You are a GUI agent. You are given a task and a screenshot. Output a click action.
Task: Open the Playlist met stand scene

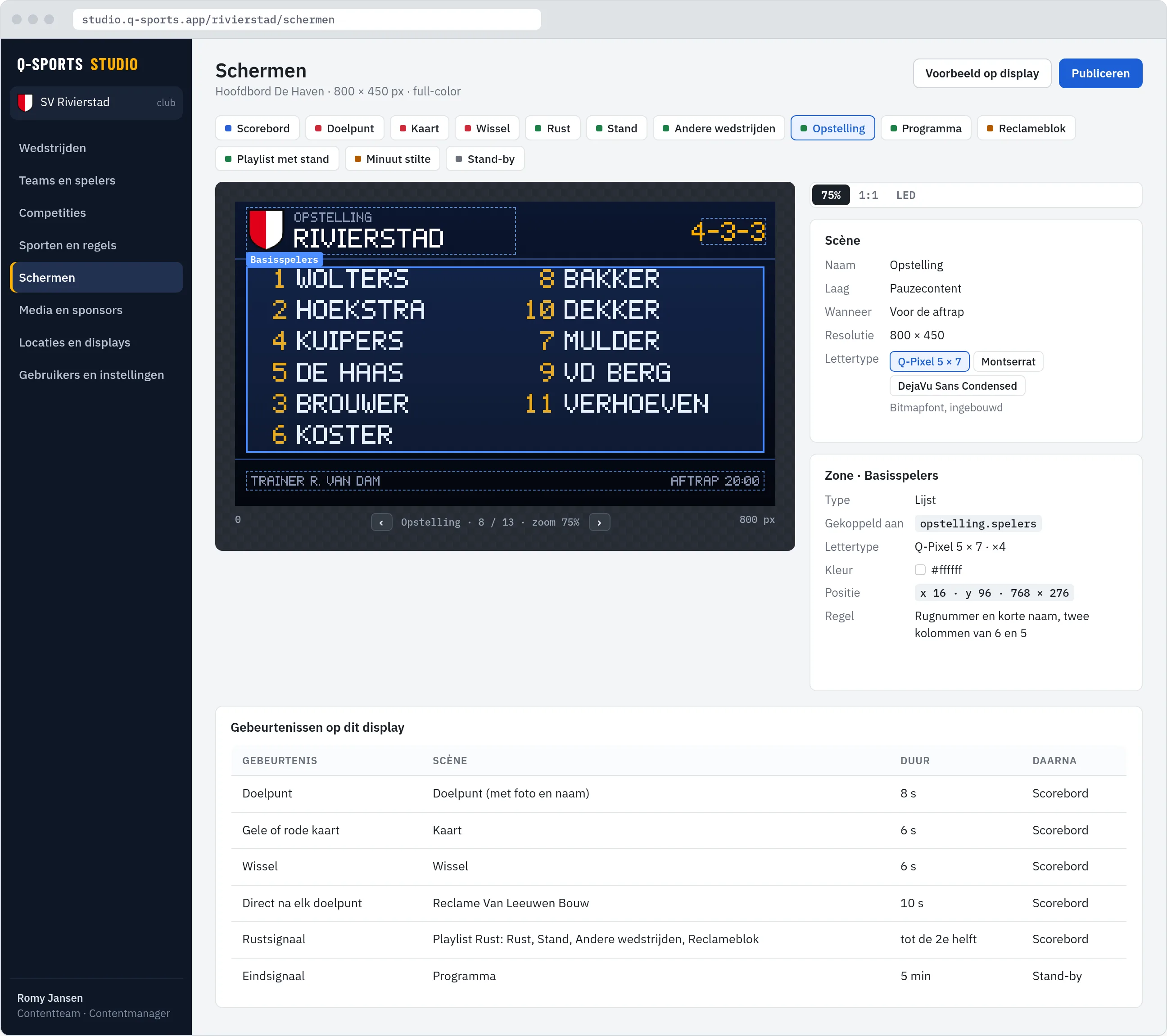click(277, 159)
